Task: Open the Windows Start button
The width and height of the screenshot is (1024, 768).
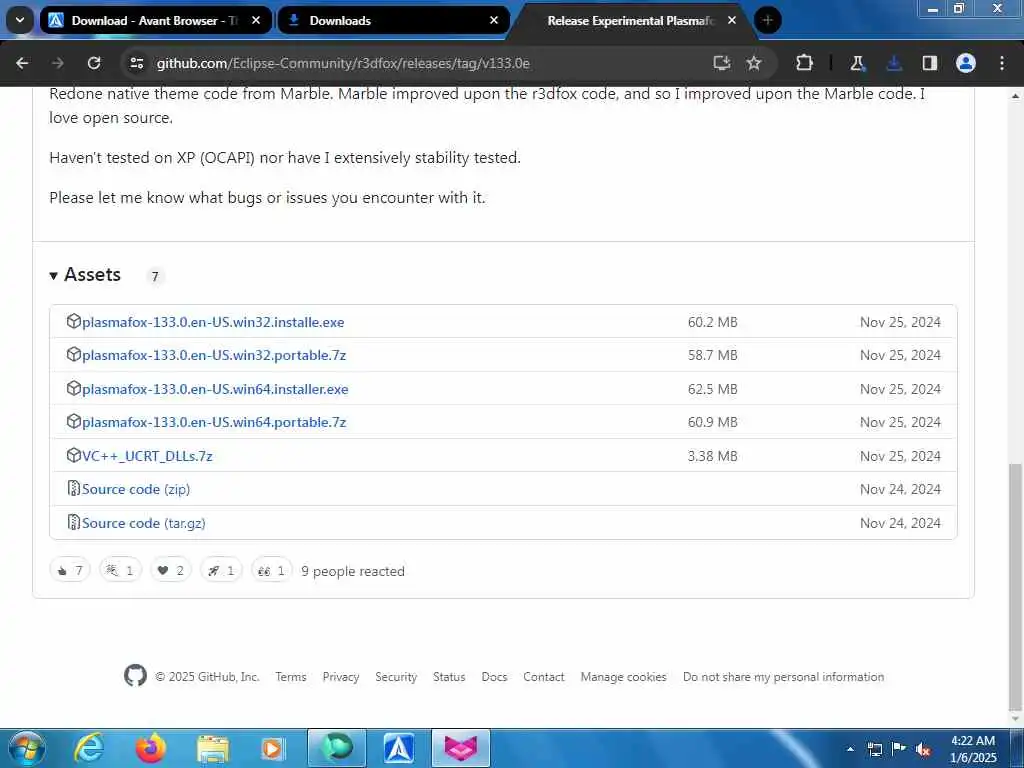Action: tap(26, 748)
